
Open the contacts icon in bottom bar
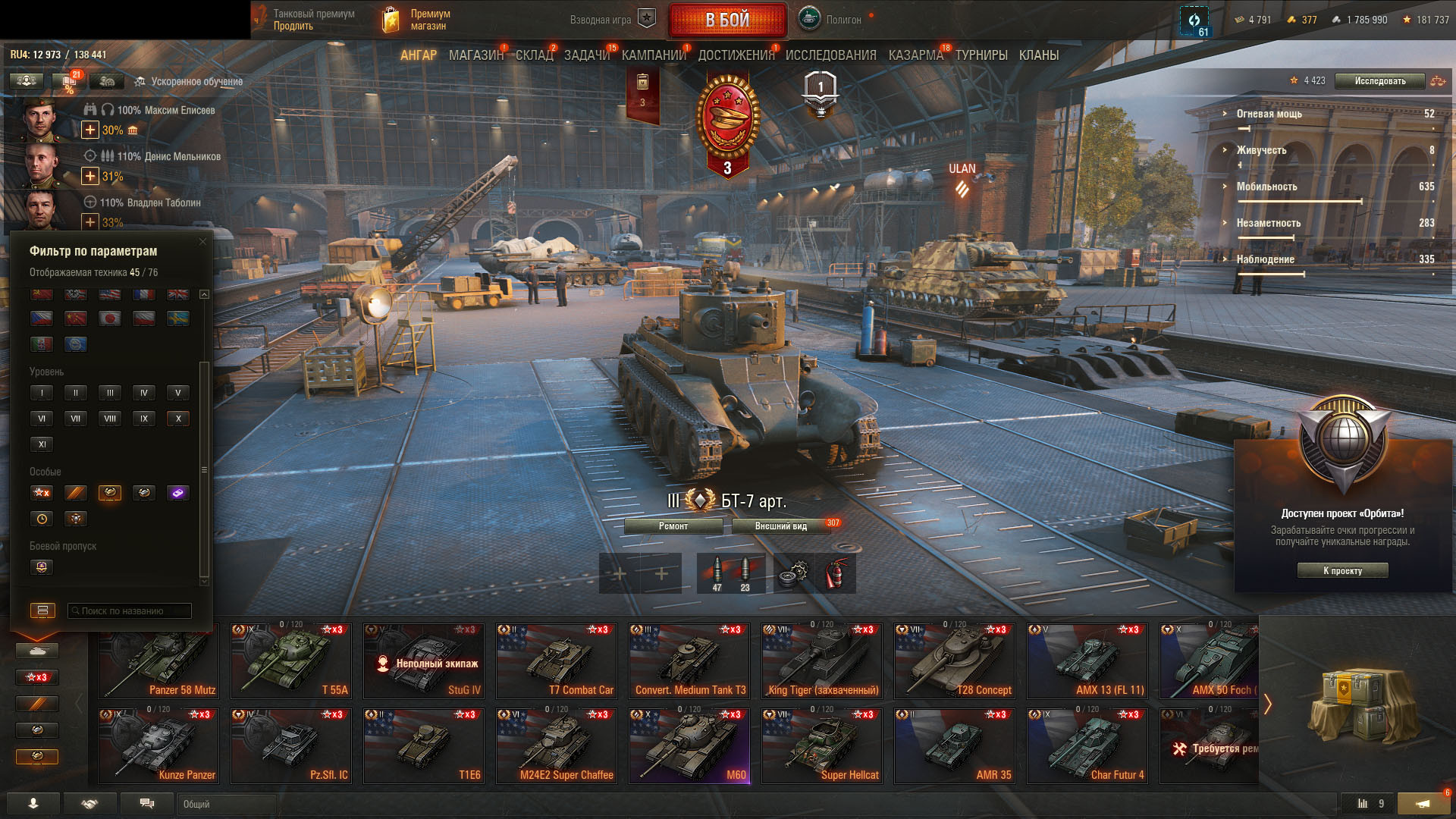(33, 804)
